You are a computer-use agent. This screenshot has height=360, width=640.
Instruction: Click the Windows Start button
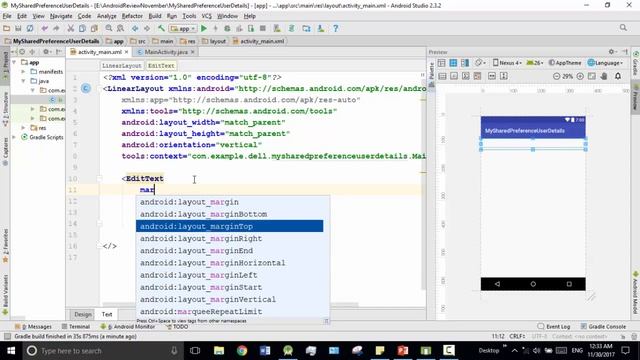pyautogui.click(x=11, y=351)
